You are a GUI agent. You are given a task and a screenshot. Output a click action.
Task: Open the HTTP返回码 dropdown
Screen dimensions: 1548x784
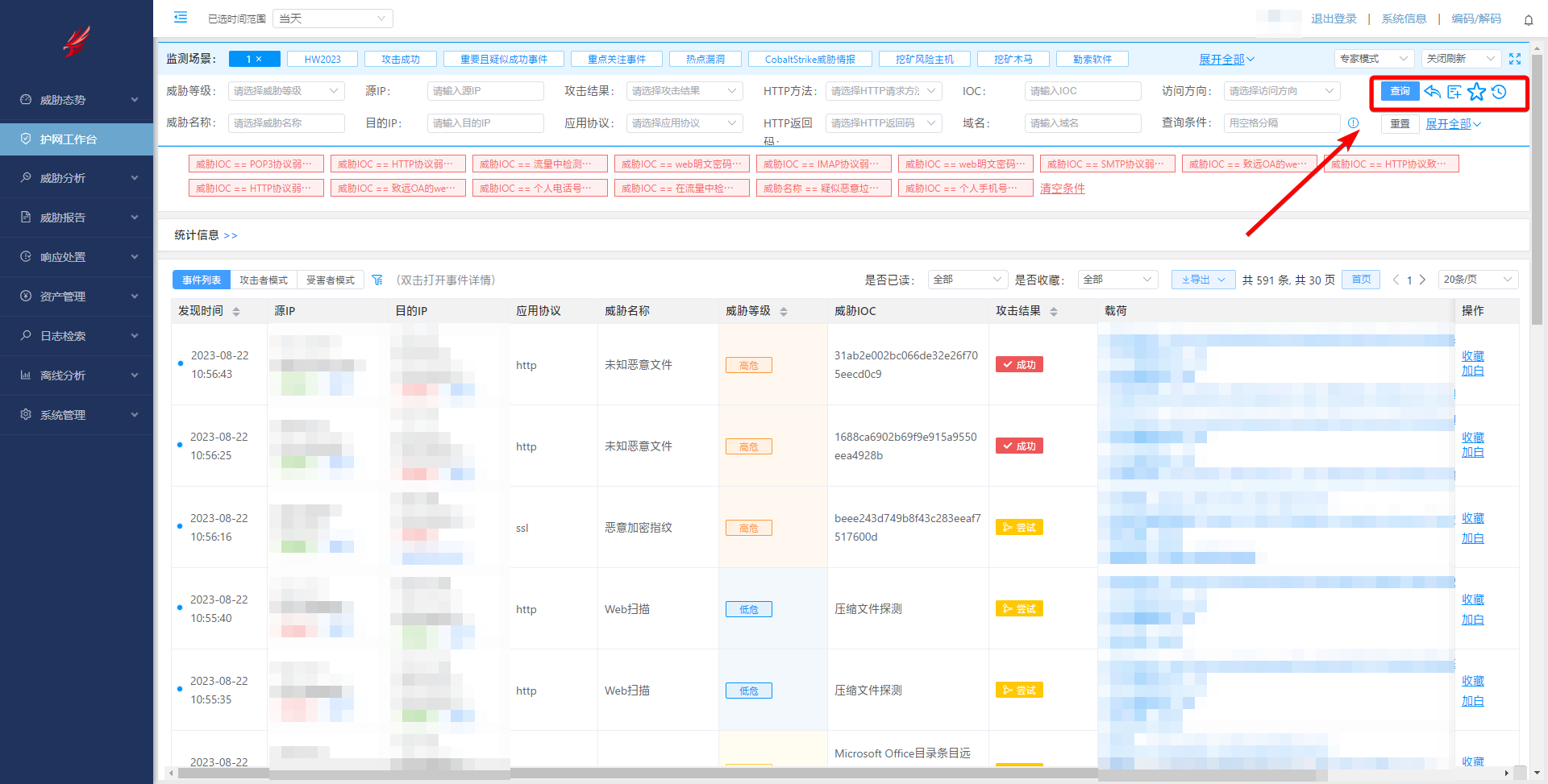[884, 123]
